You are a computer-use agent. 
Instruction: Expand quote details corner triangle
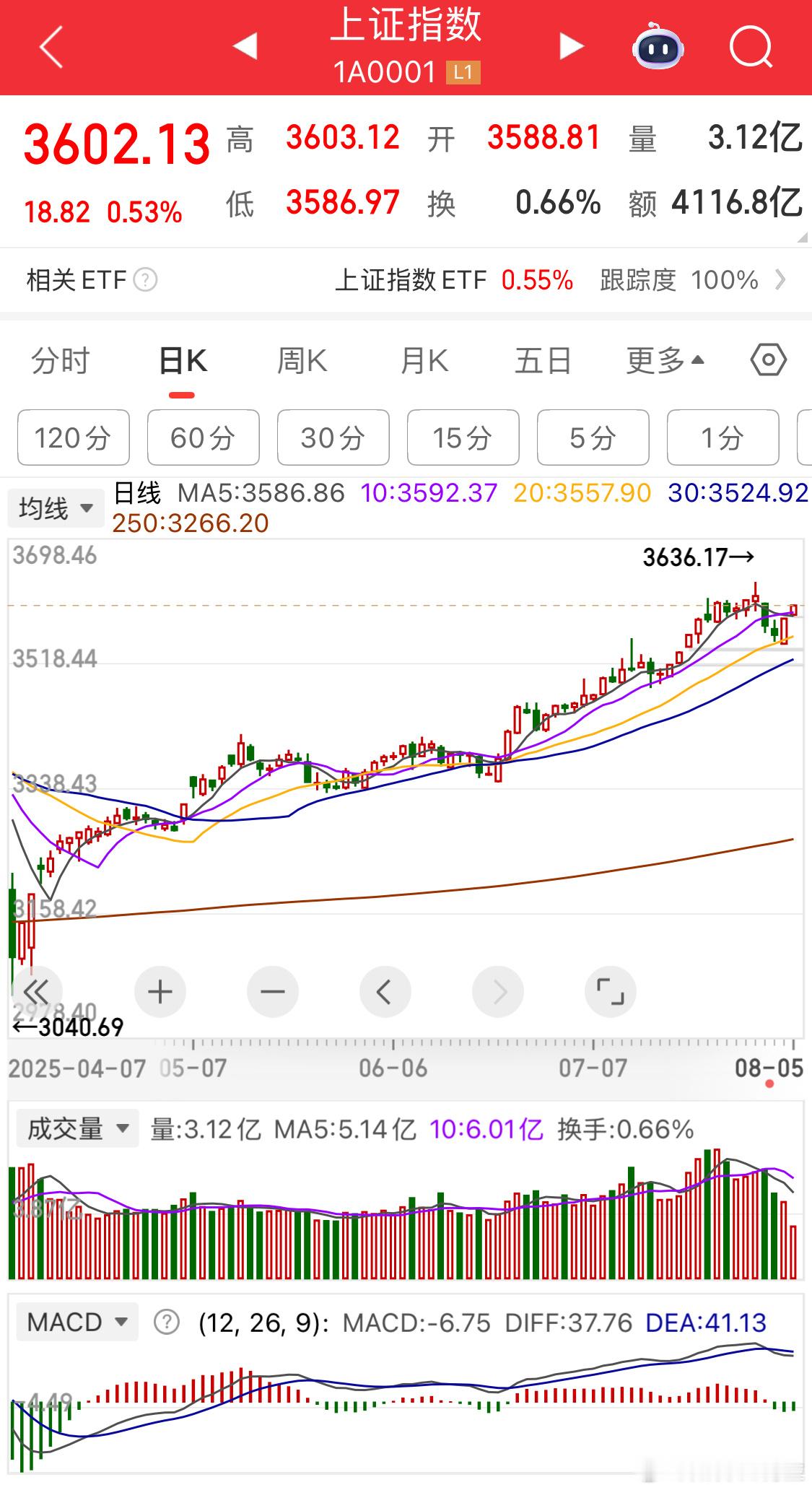click(801, 237)
